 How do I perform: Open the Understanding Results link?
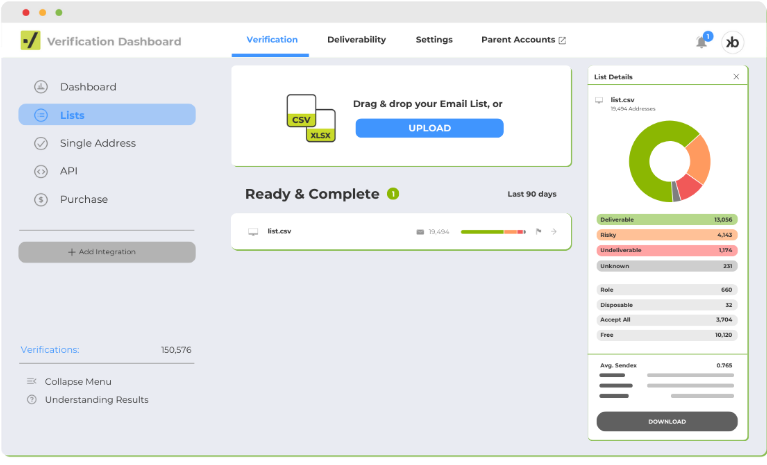[x=96, y=399]
